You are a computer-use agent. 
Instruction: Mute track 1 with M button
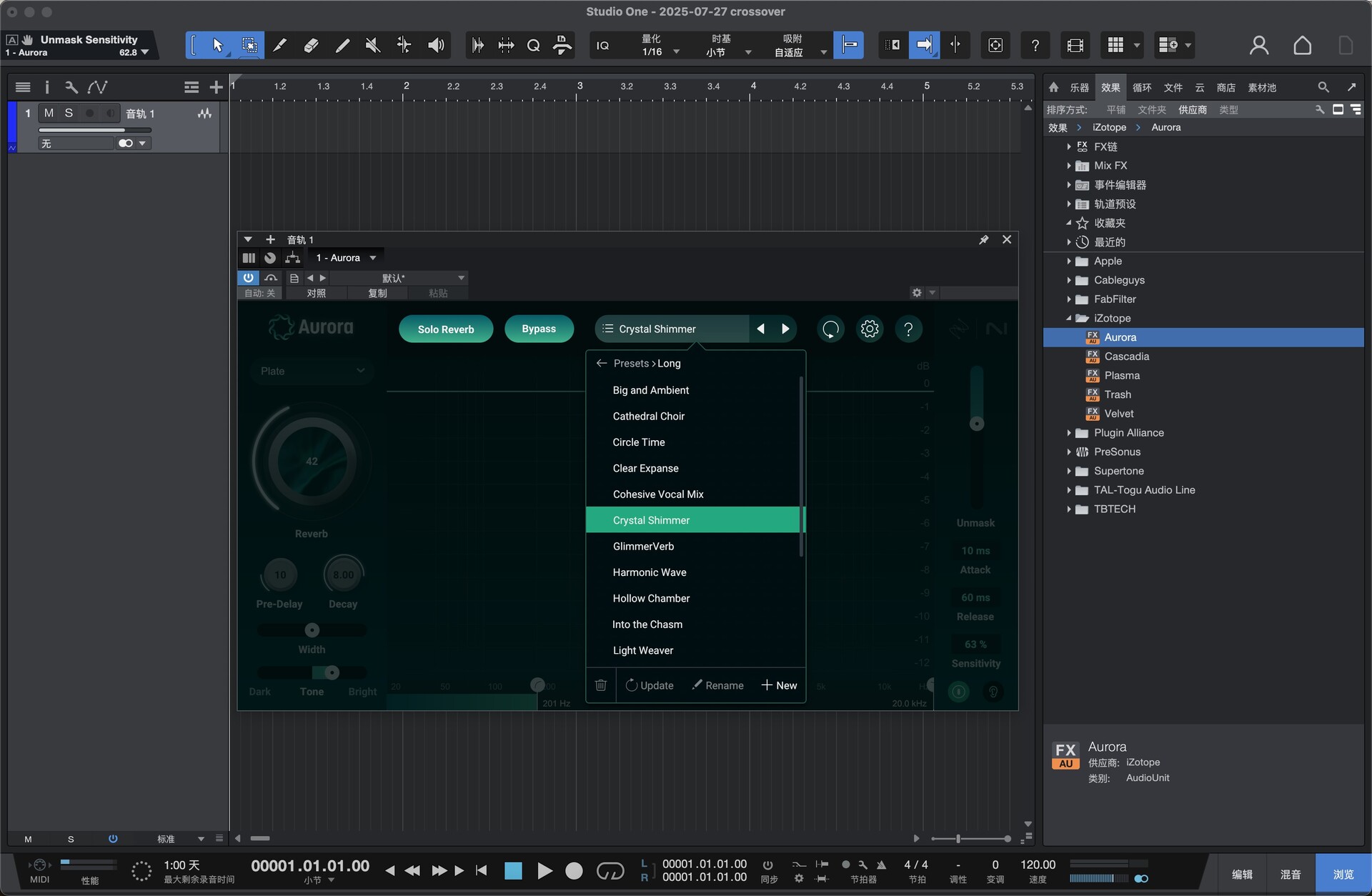(49, 113)
